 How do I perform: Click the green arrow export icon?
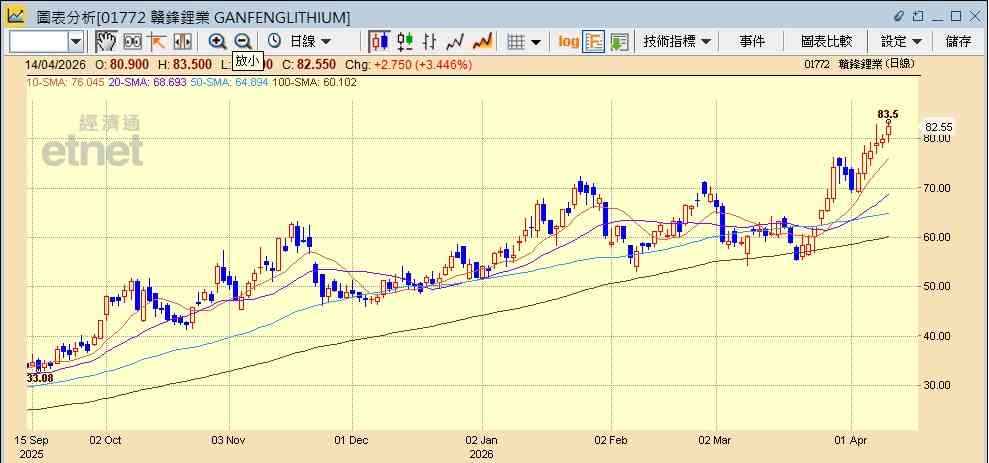point(619,42)
